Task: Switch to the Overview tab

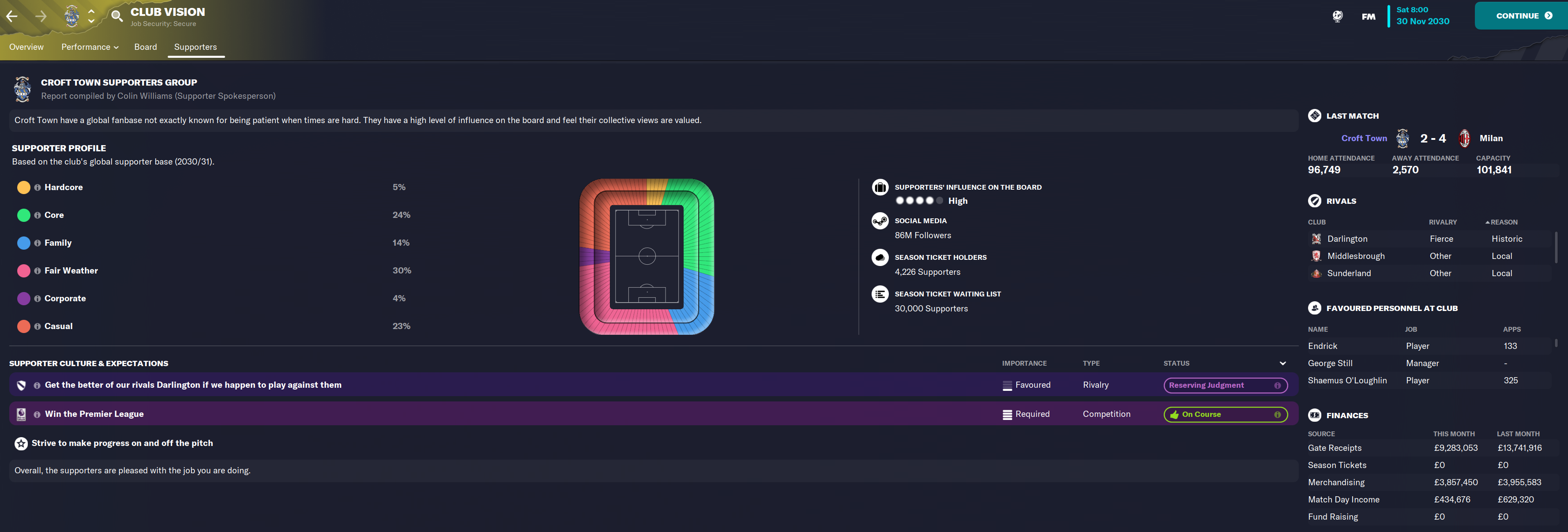Action: [26, 47]
